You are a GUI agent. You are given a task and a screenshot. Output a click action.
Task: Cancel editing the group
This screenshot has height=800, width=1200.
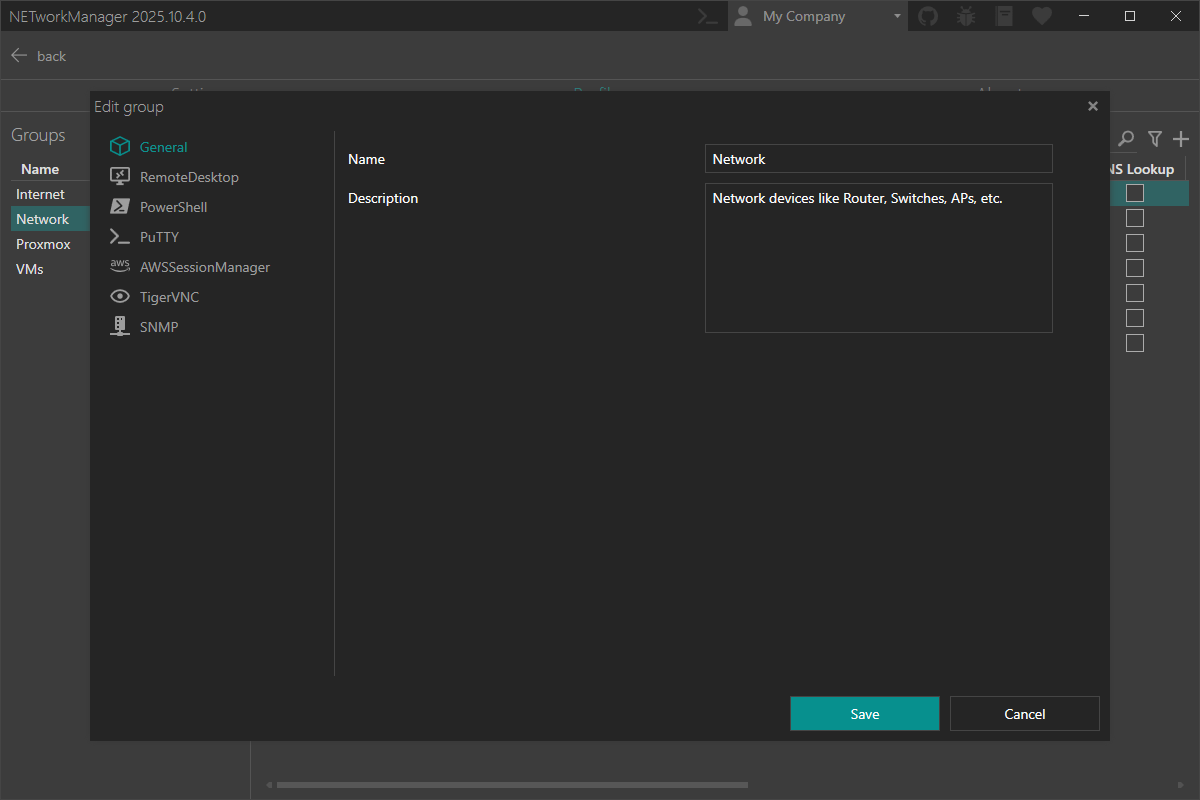pos(1024,713)
